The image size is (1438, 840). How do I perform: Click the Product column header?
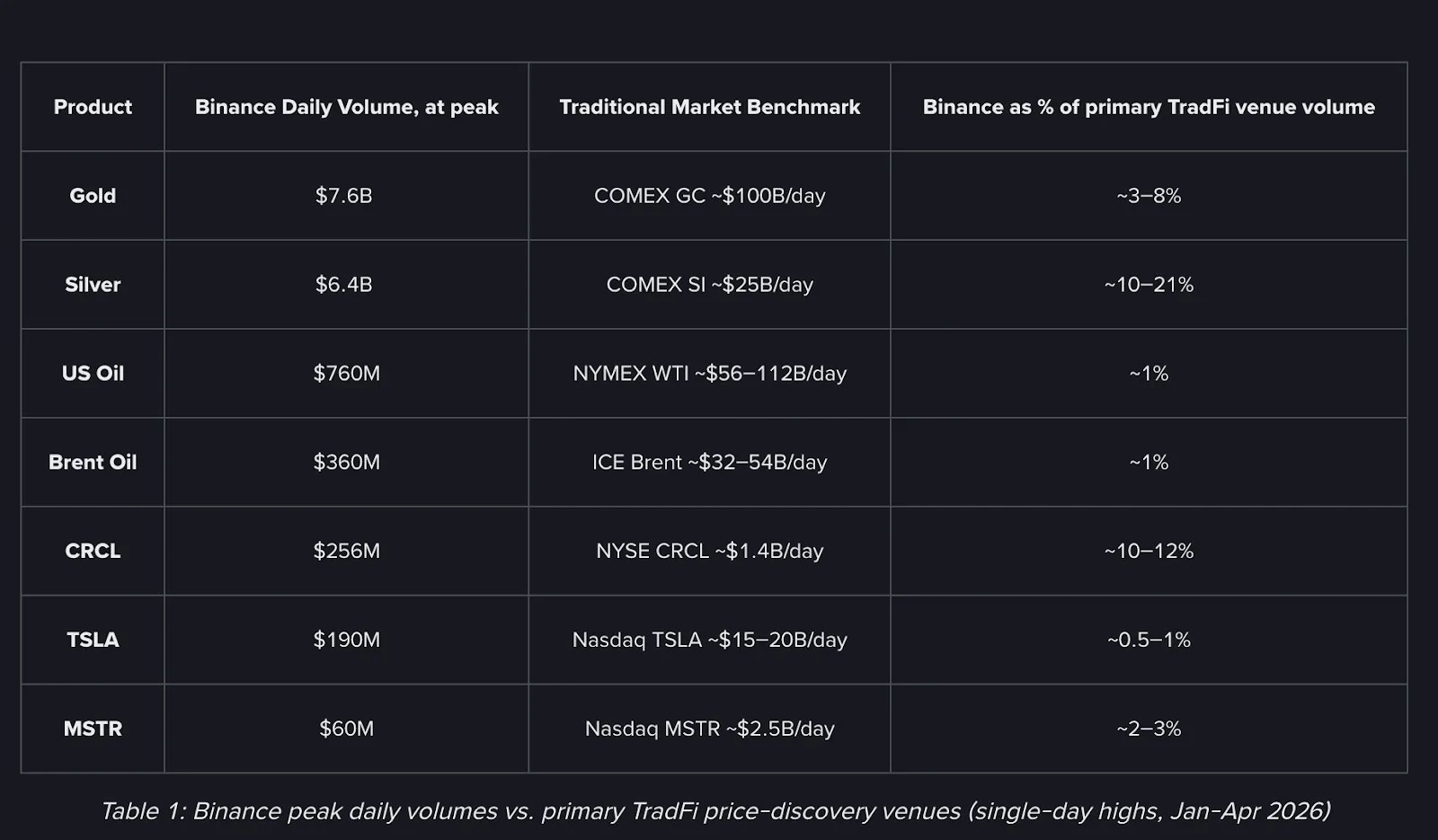click(93, 107)
